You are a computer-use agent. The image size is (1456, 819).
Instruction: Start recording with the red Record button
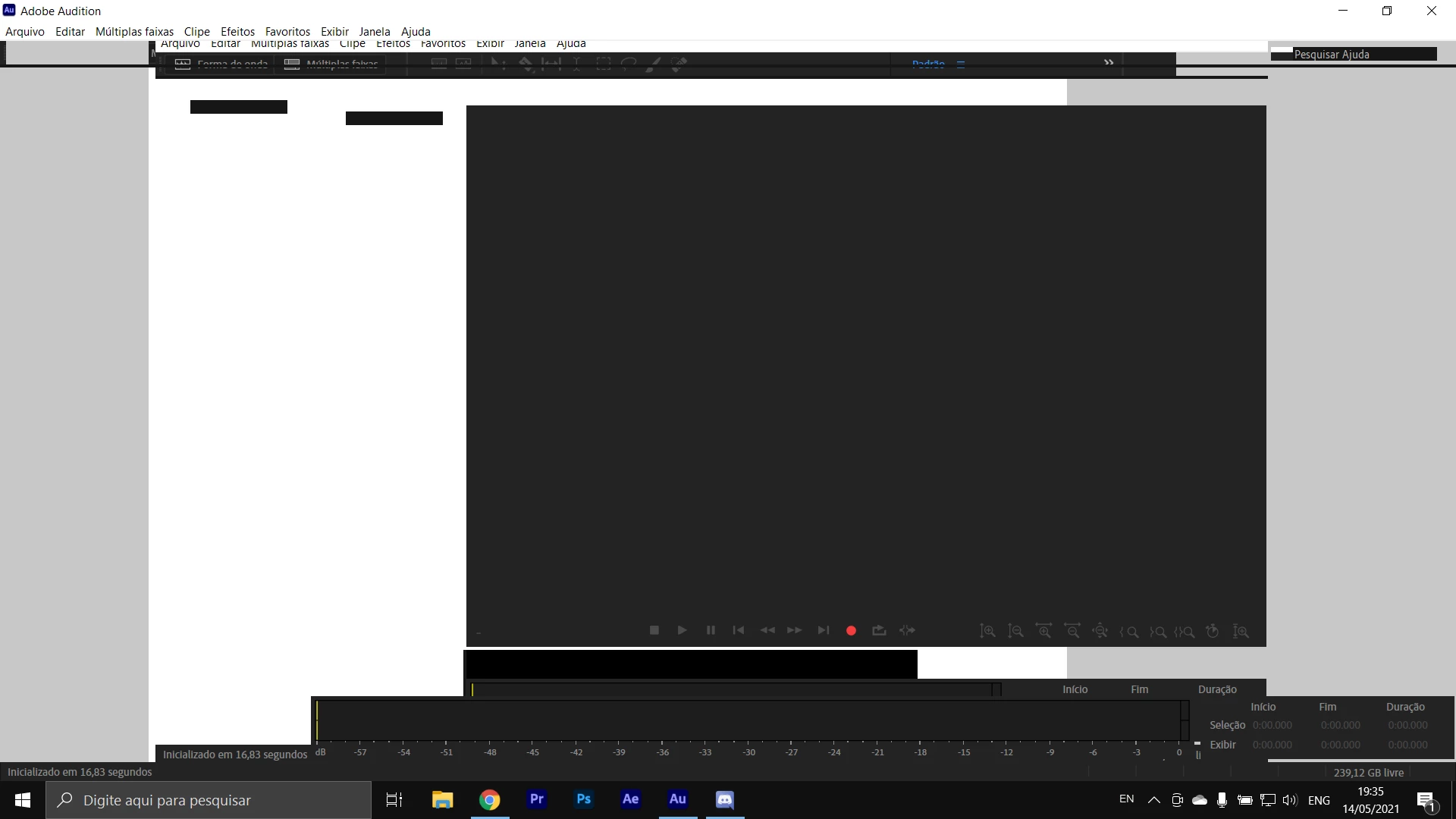(x=851, y=630)
